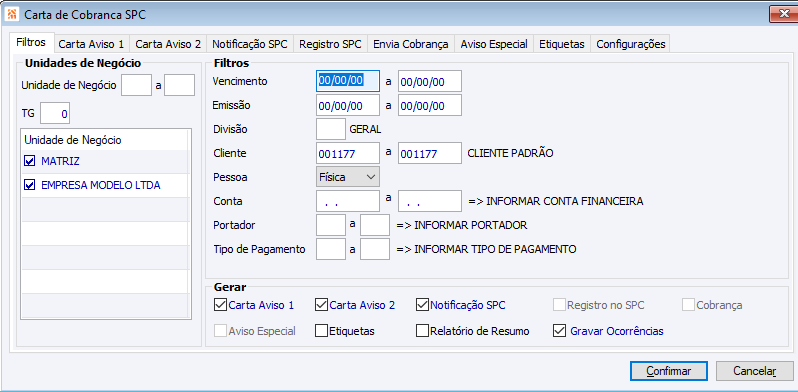
Task: Focus the Emissão start date field
Action: tap(348, 105)
